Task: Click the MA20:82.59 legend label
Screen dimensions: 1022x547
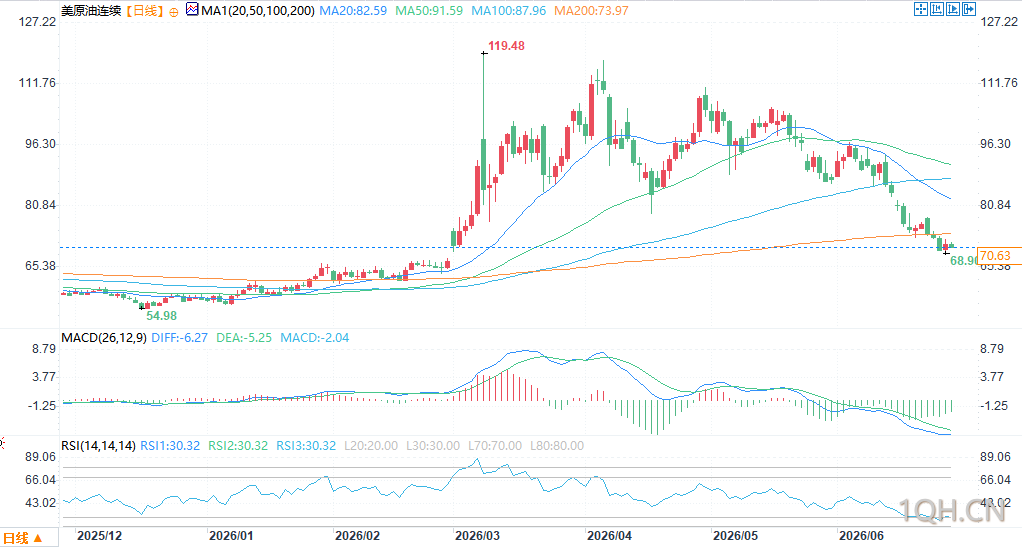Action: tap(355, 11)
